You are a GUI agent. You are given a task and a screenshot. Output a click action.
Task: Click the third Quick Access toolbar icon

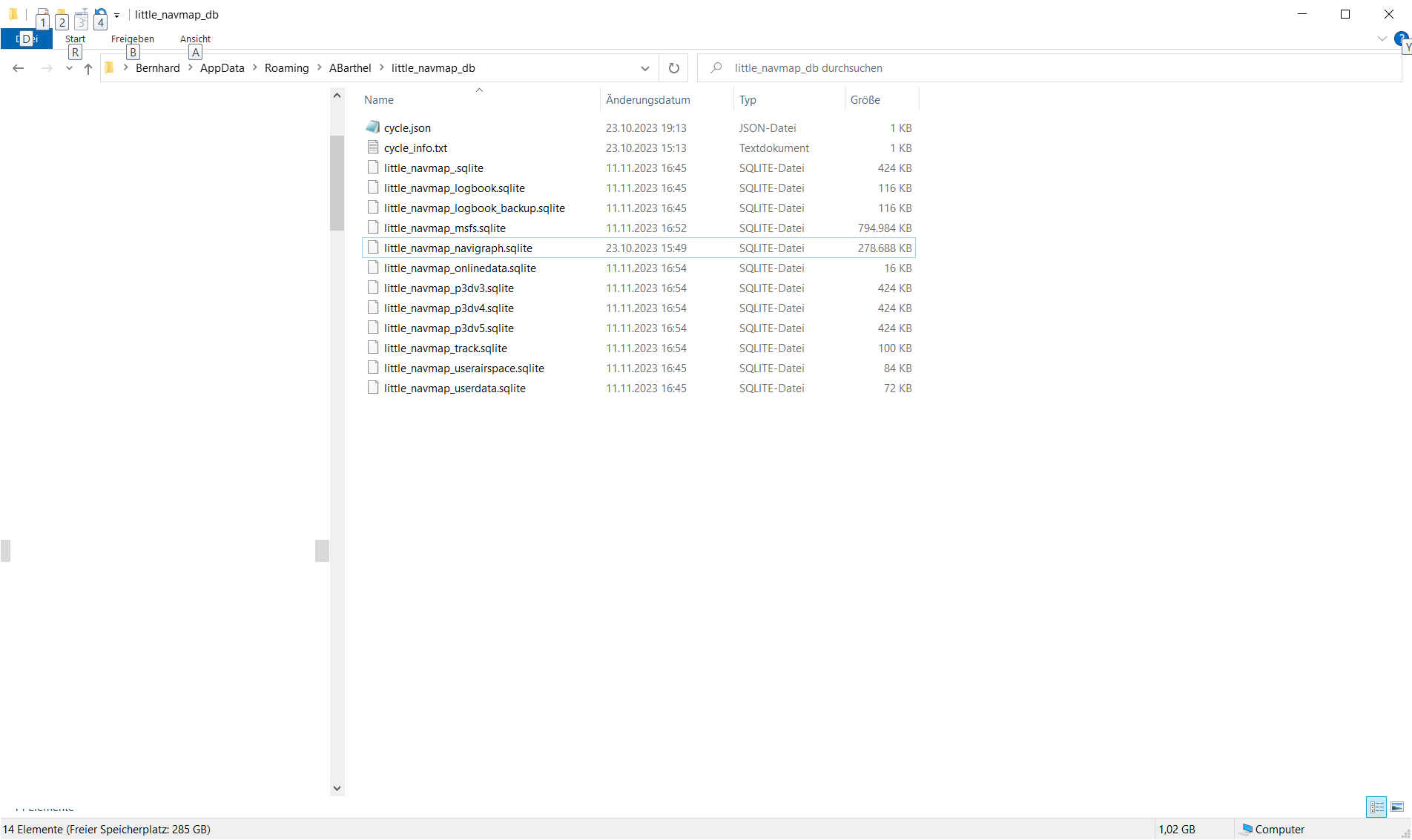coord(81,15)
